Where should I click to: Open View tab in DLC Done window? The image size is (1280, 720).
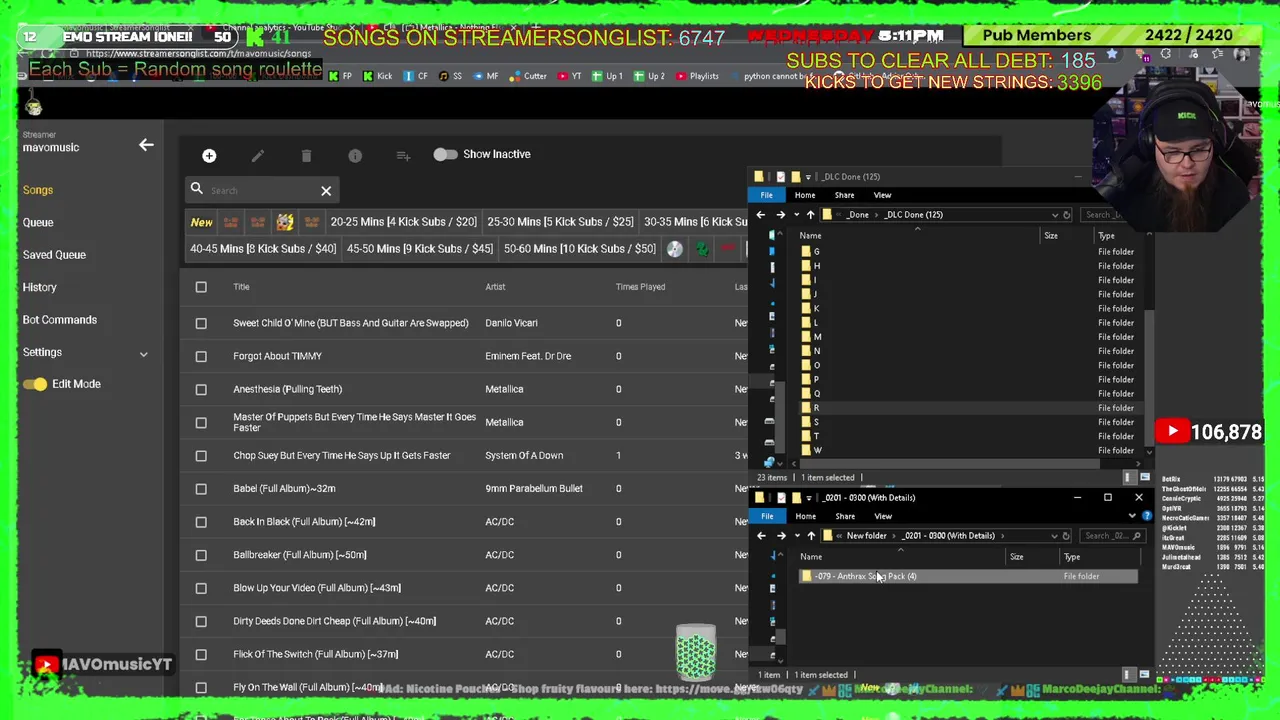coord(882,195)
